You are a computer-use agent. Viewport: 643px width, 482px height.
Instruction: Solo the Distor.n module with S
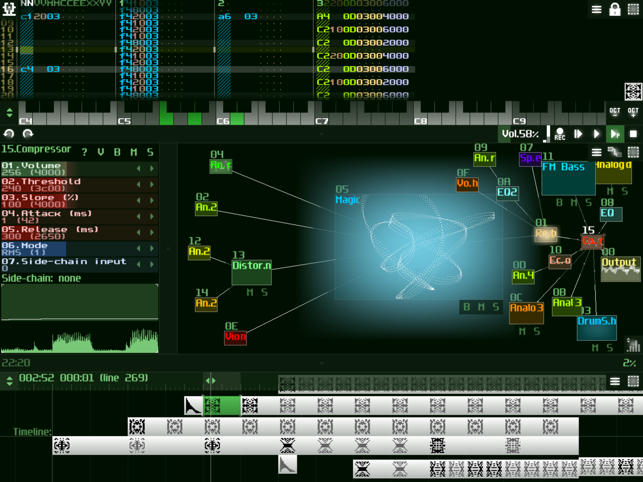tap(264, 292)
